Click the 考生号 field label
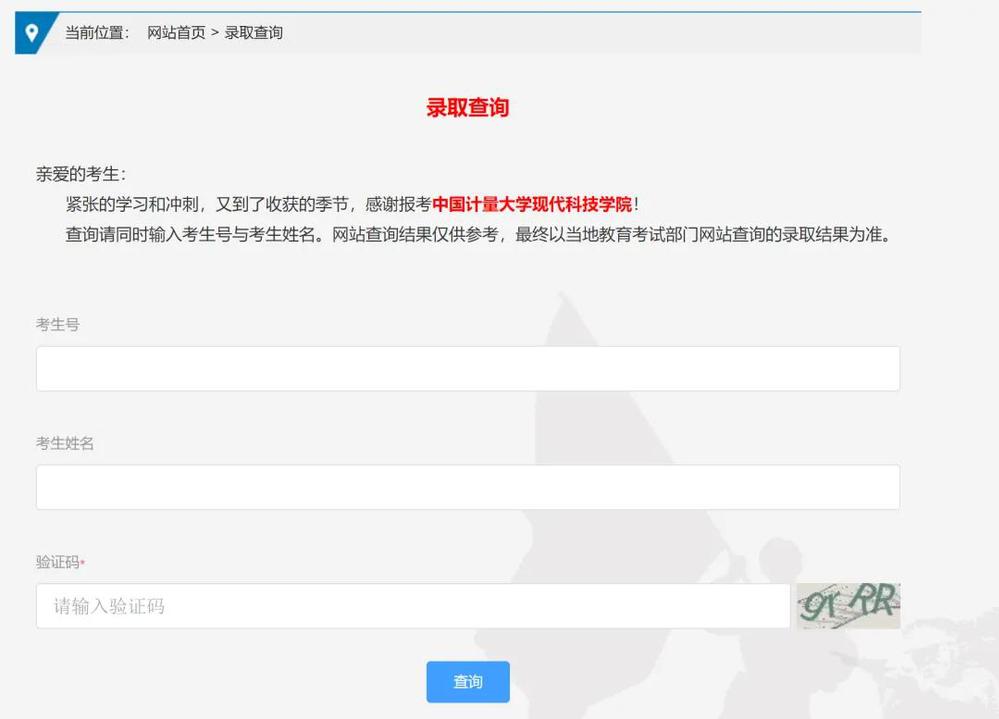 [58, 325]
